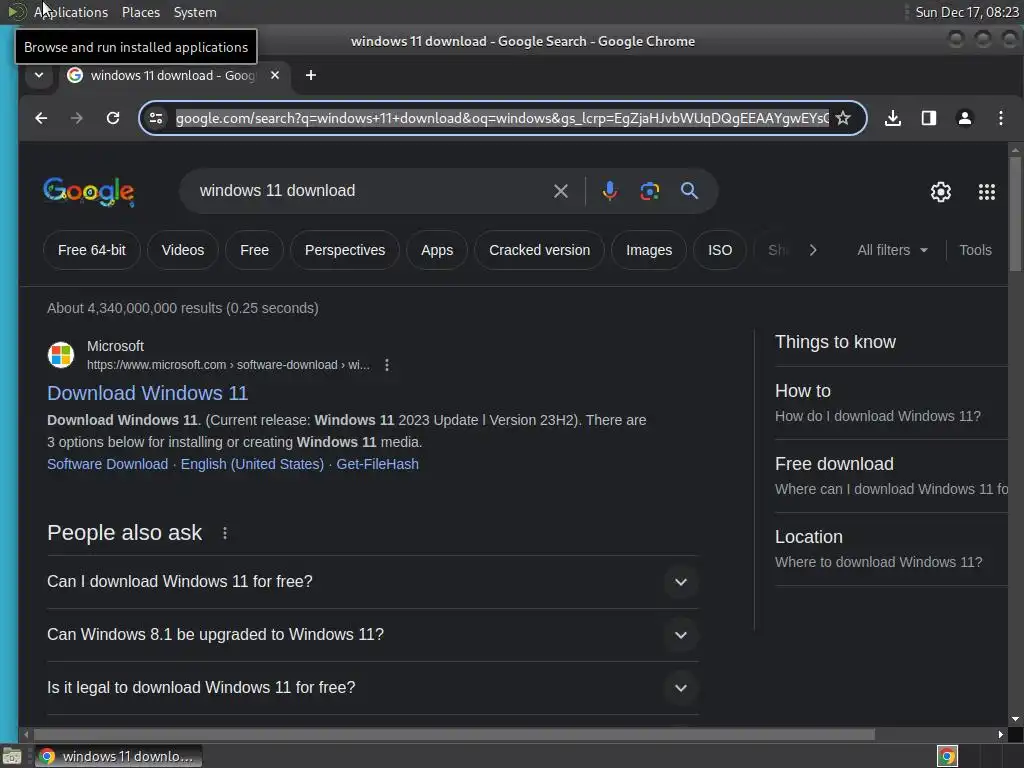The height and width of the screenshot is (768, 1024).
Task: Click the Google logo
Action: pyautogui.click(x=89, y=192)
